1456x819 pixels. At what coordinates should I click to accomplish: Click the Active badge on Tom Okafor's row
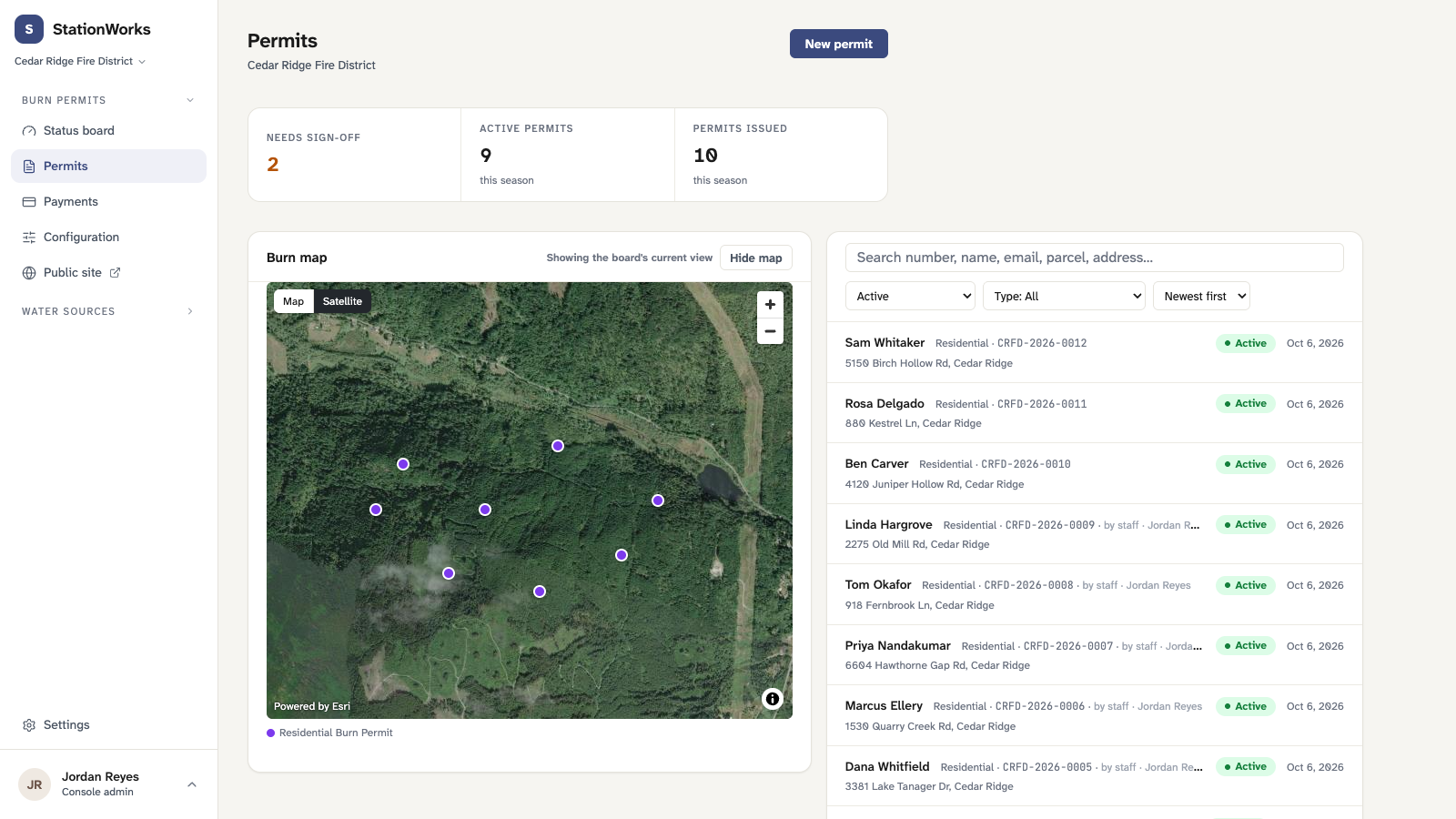pos(1245,585)
